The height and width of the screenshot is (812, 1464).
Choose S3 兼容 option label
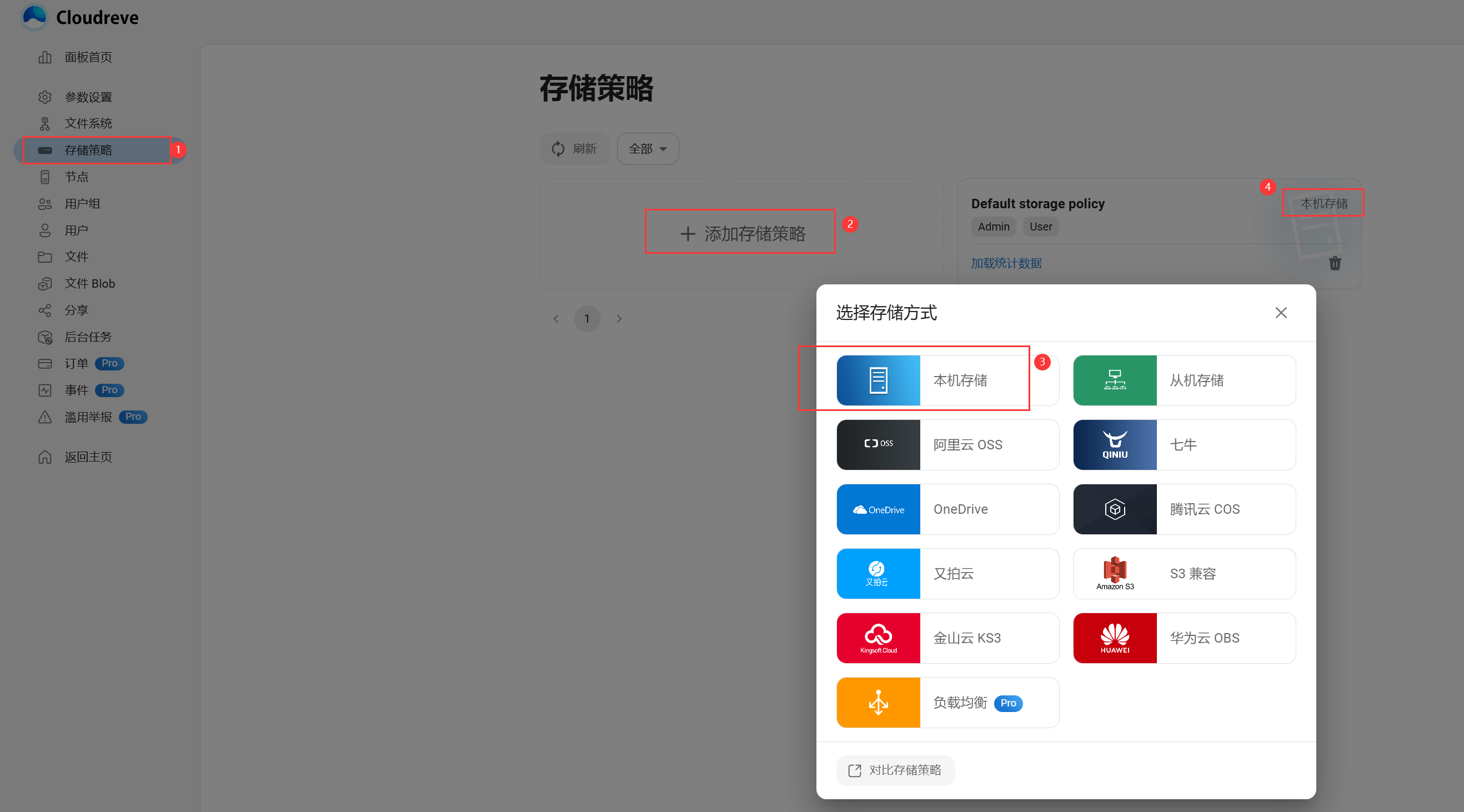(x=1192, y=573)
